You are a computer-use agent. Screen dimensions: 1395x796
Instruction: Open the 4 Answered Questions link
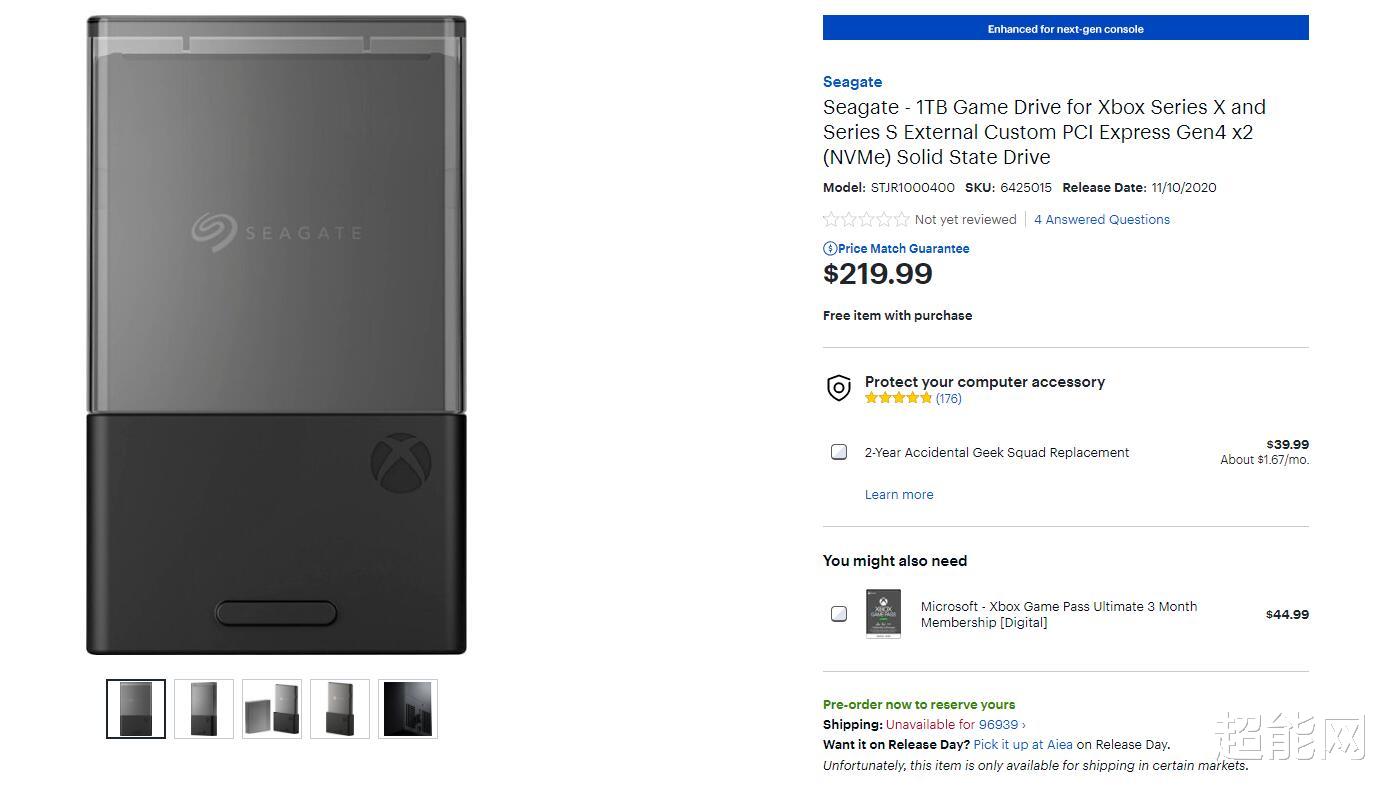[x=1101, y=220]
